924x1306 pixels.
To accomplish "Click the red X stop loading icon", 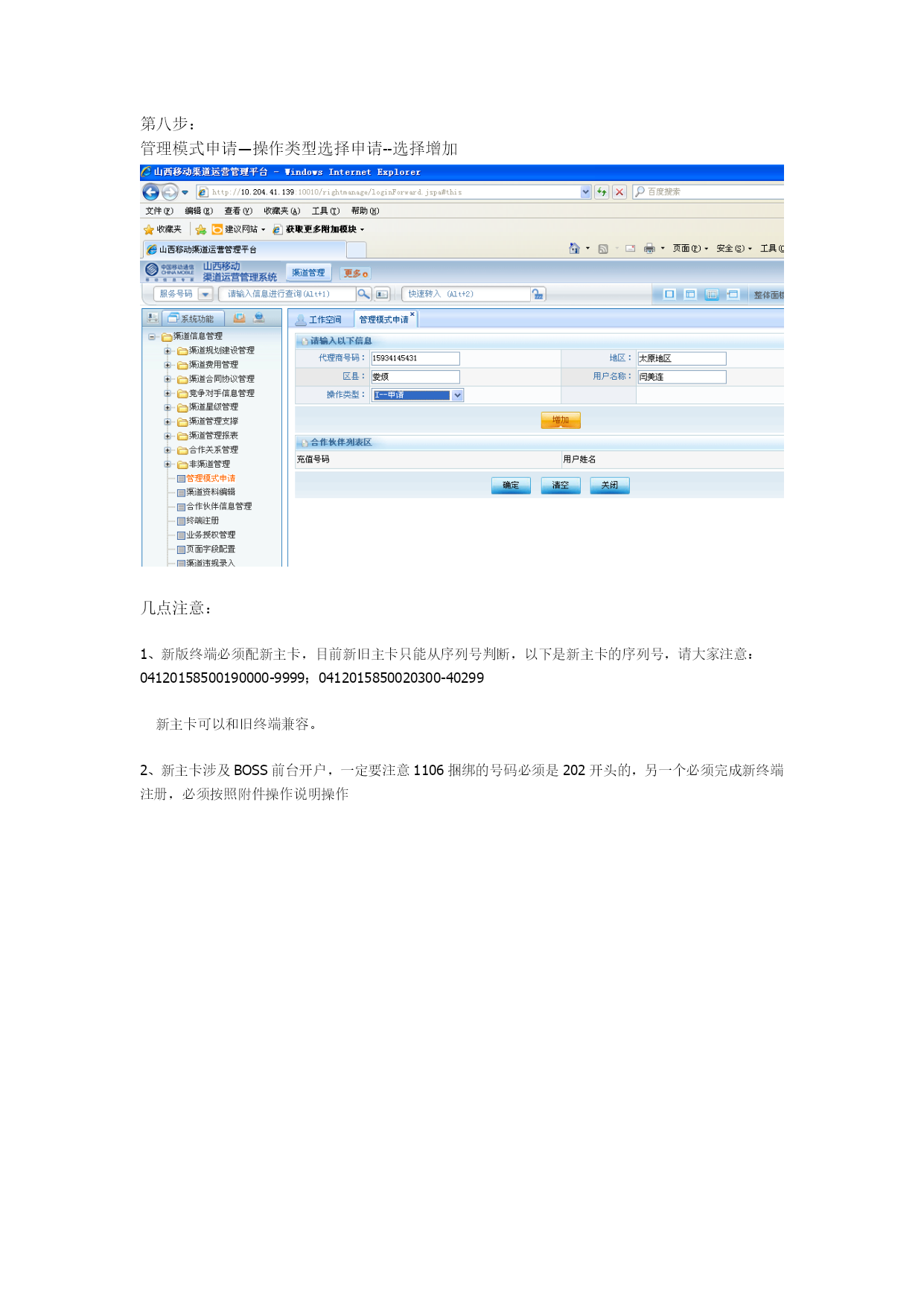I will click(619, 192).
